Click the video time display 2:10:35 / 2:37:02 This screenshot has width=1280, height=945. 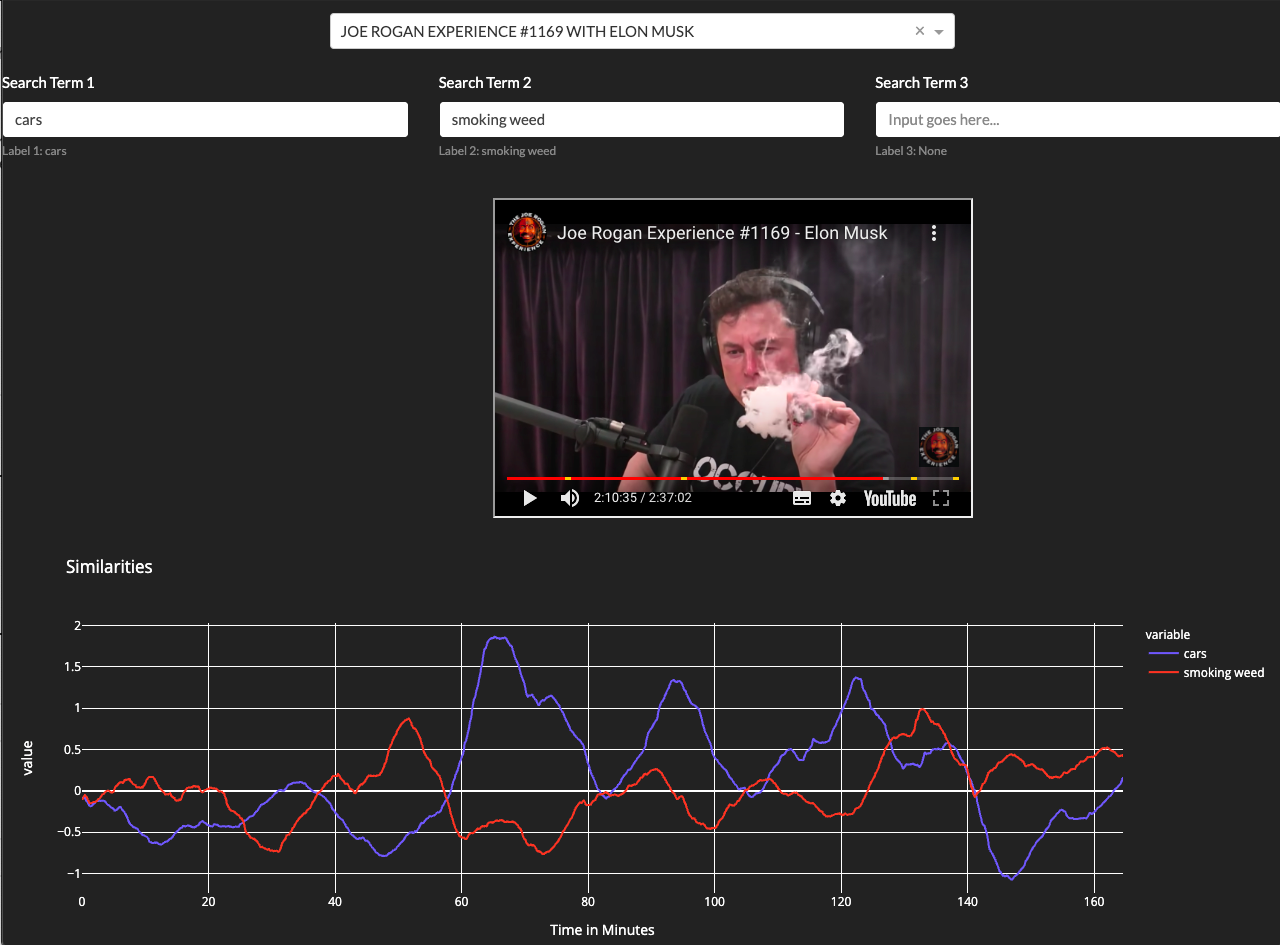coord(642,498)
